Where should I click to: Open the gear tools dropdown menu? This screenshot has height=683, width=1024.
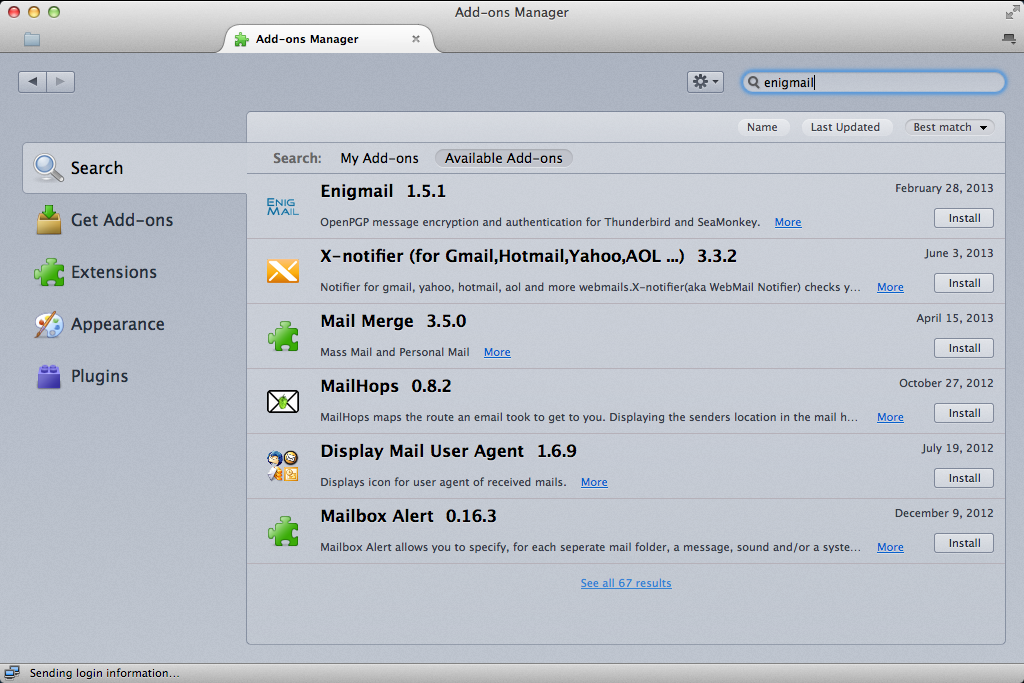(x=705, y=82)
